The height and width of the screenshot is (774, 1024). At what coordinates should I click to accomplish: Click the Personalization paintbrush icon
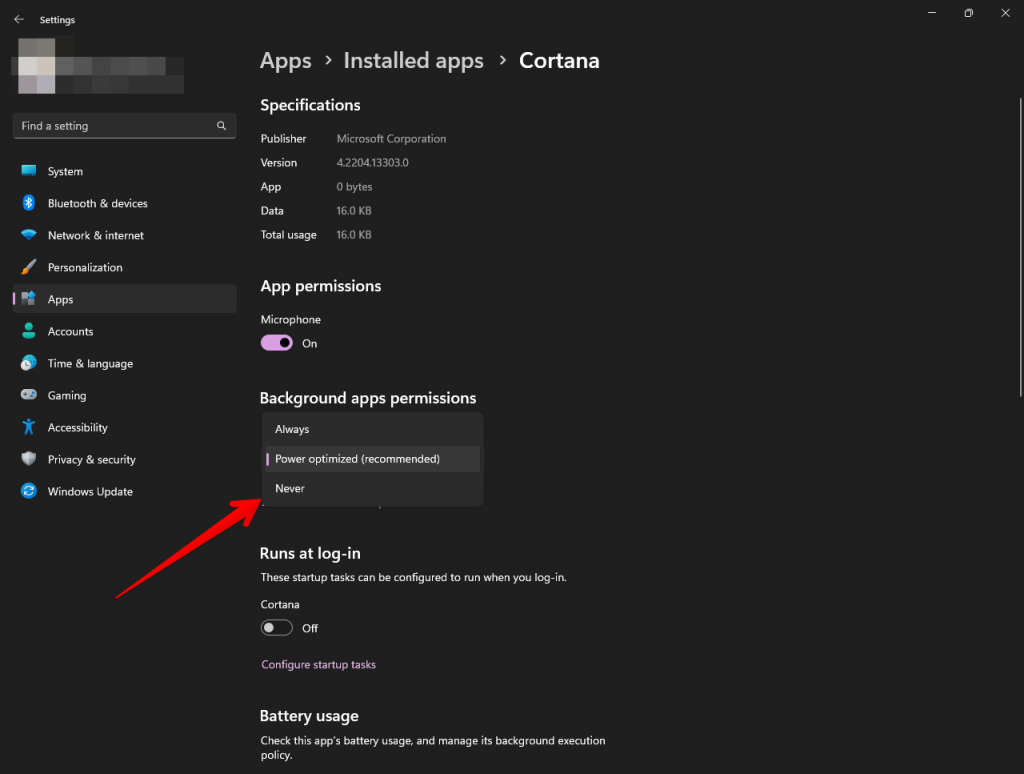coord(28,267)
